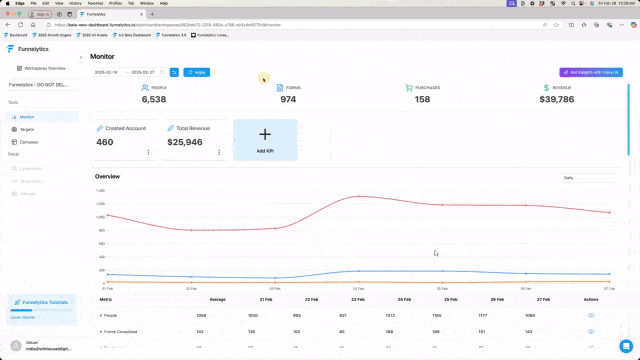Click the Revenue dollar icon
640x360 pixels.
(x=546, y=87)
